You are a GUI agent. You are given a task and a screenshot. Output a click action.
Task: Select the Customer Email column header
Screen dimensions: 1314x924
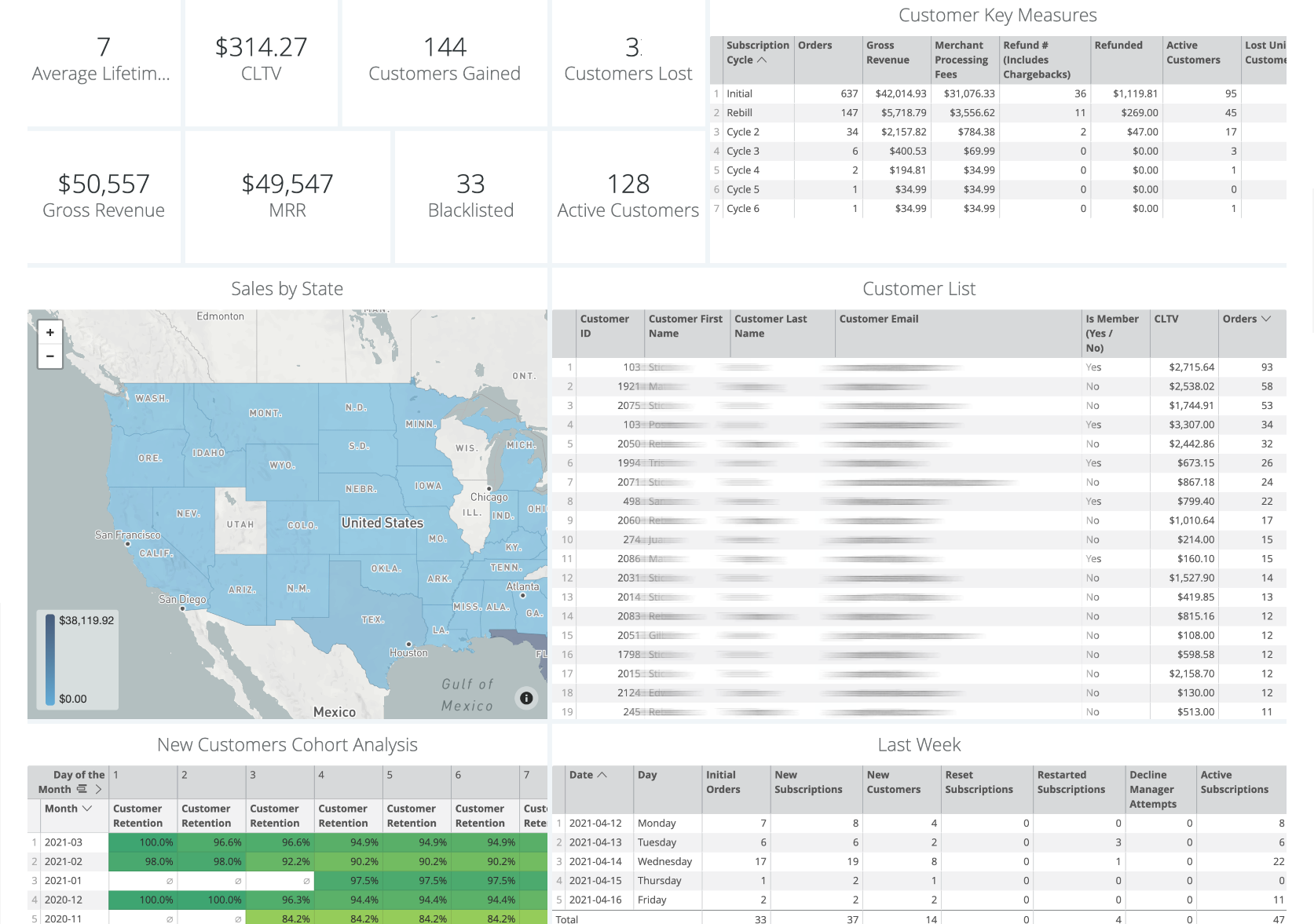point(878,319)
